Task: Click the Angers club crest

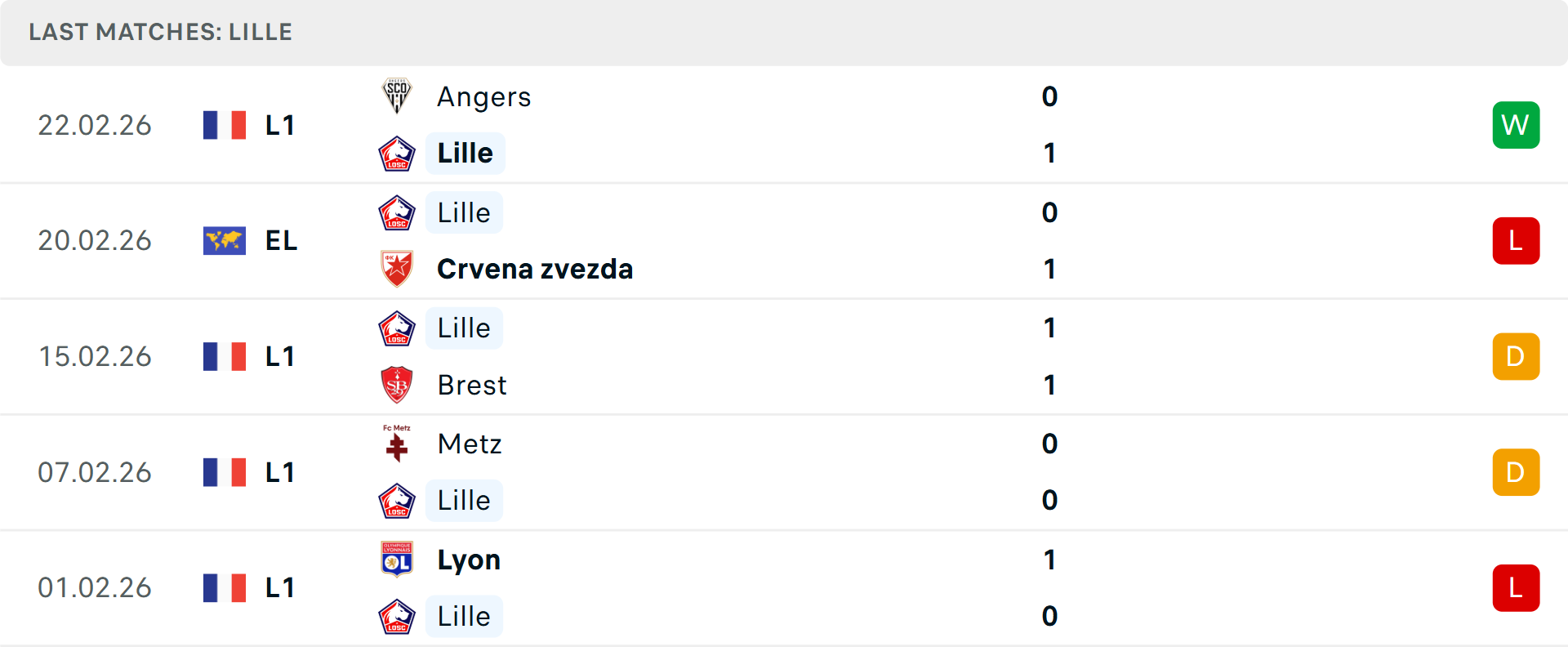Action: [397, 96]
